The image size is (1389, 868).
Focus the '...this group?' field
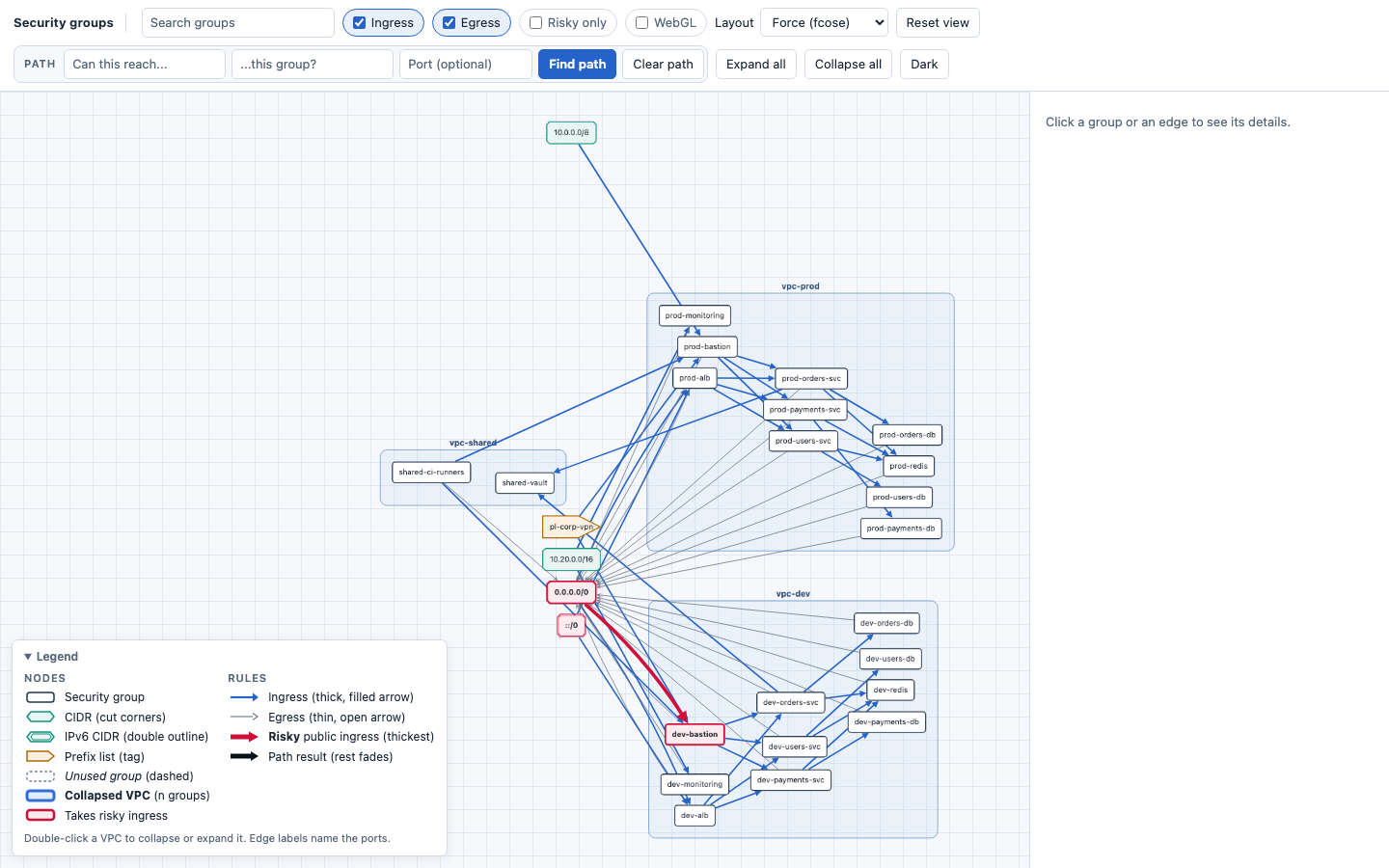[313, 65]
